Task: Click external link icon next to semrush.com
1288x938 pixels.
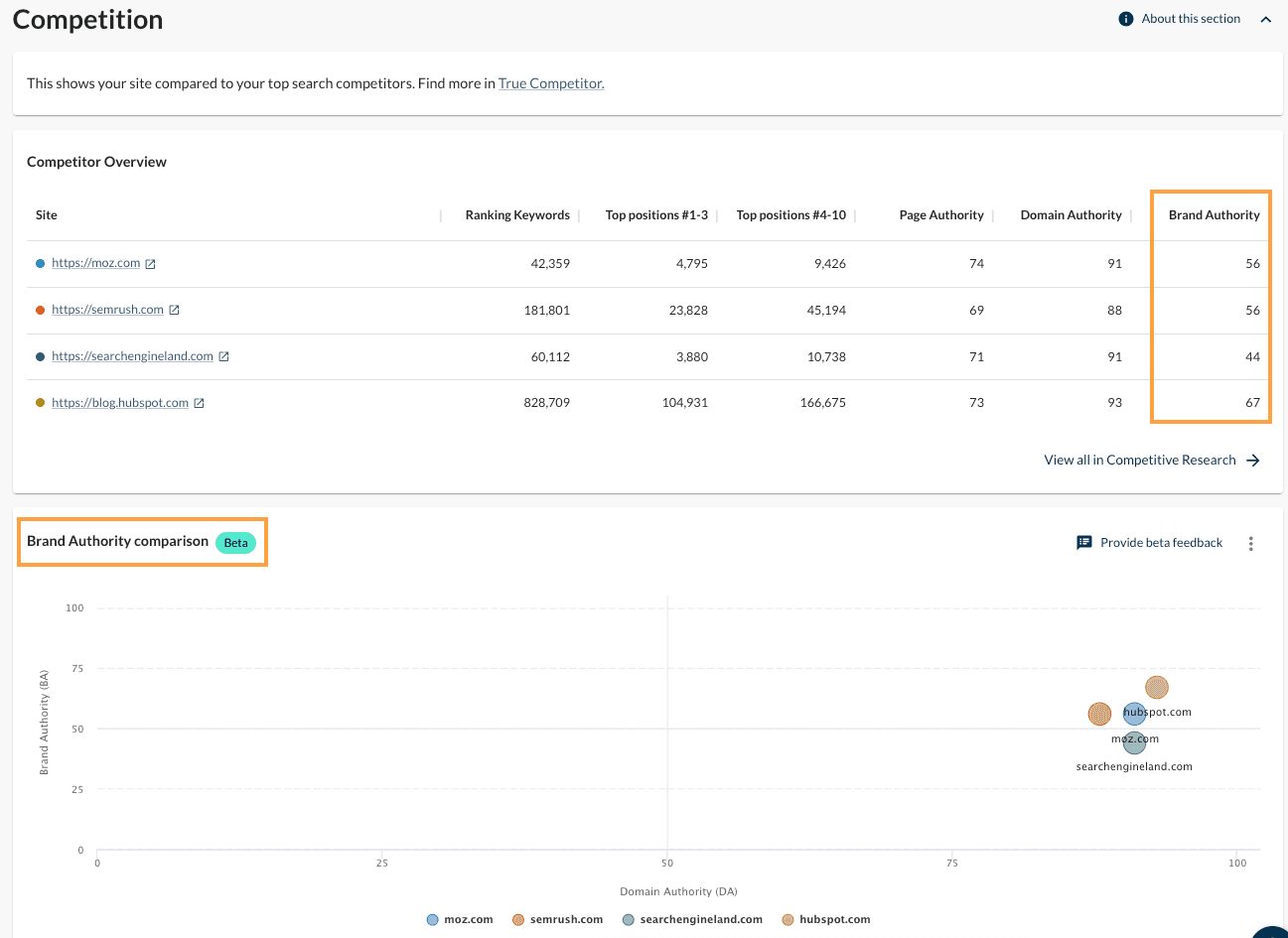Action: 175,310
